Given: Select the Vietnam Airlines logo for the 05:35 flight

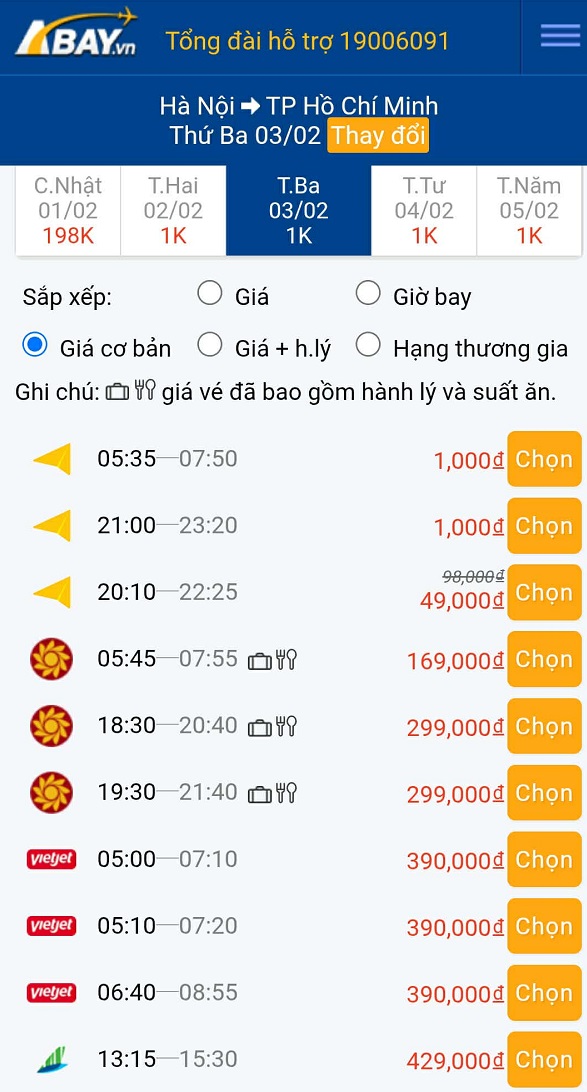Looking at the screenshot, I should click(x=47, y=458).
